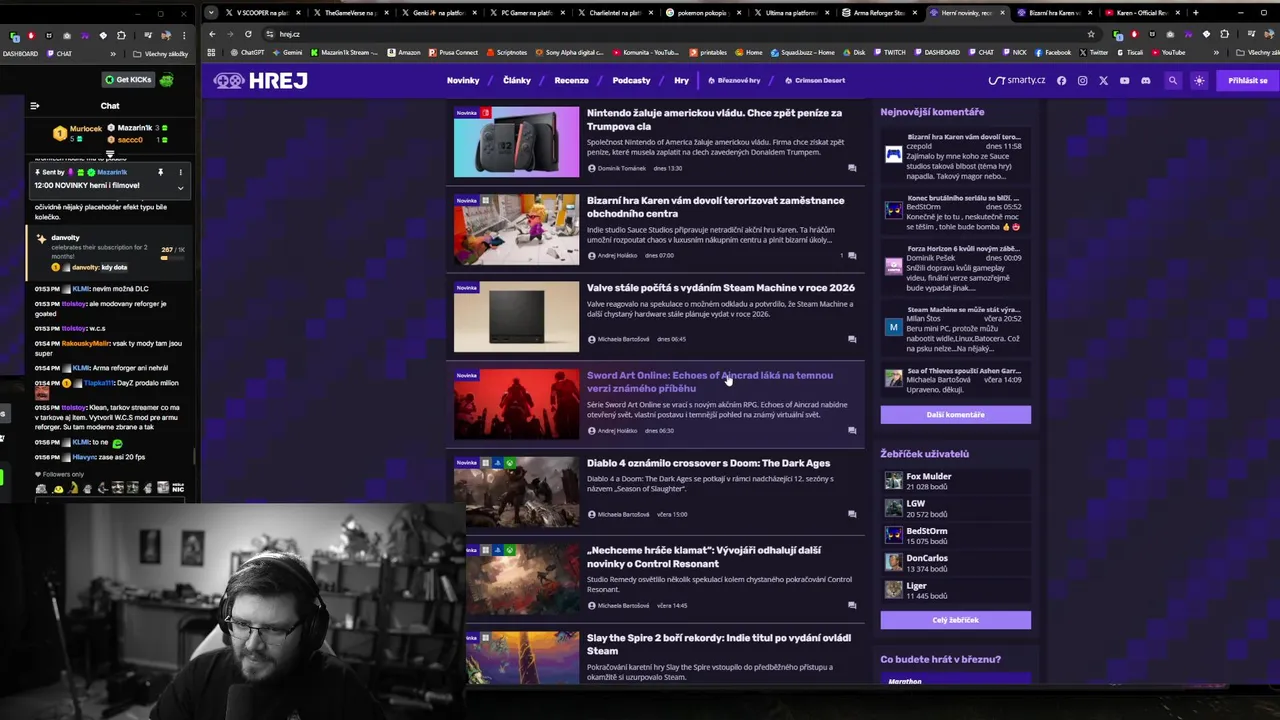1280x720 pixels.
Task: Switch to Arma Reforger Steam tab
Action: click(879, 13)
